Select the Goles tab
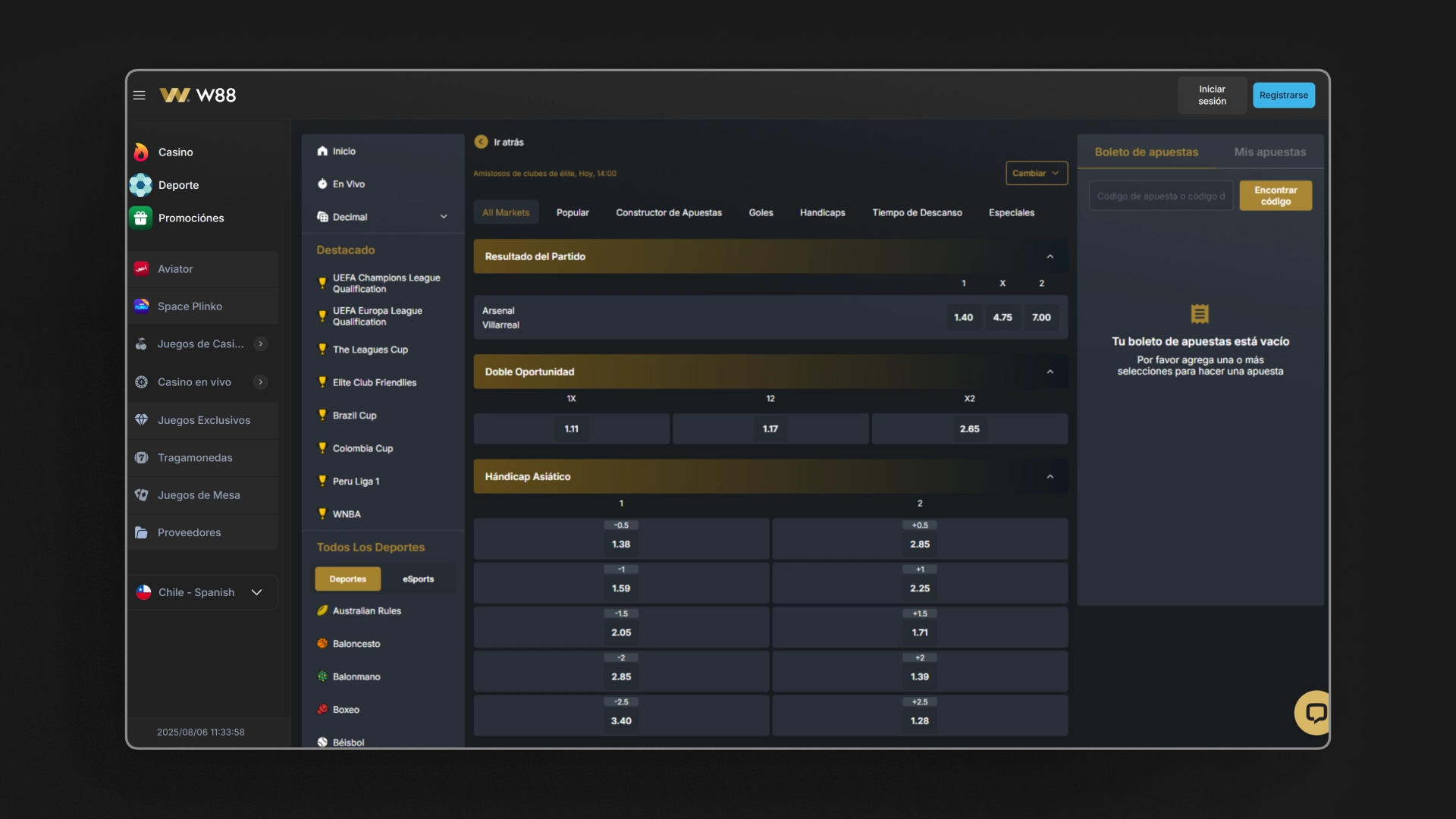 click(x=761, y=213)
